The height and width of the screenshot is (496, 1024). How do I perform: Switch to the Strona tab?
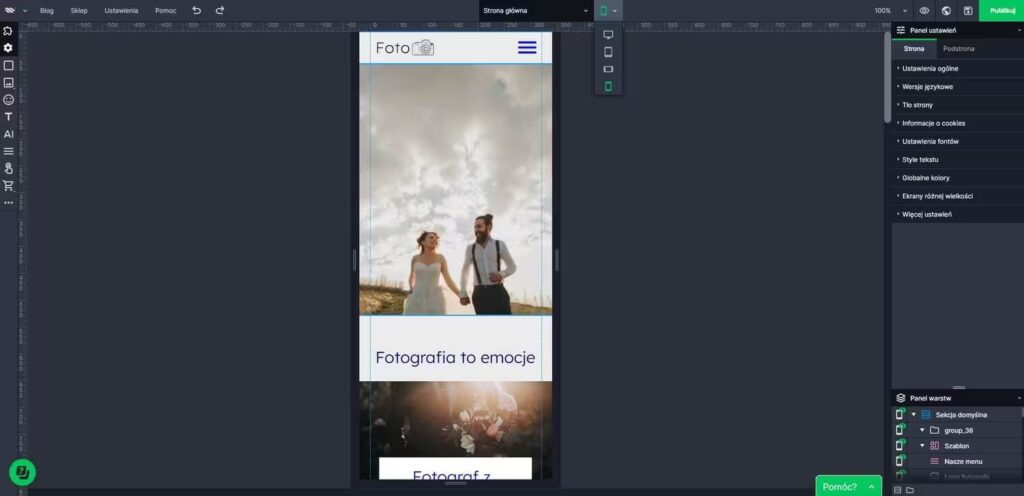point(914,49)
